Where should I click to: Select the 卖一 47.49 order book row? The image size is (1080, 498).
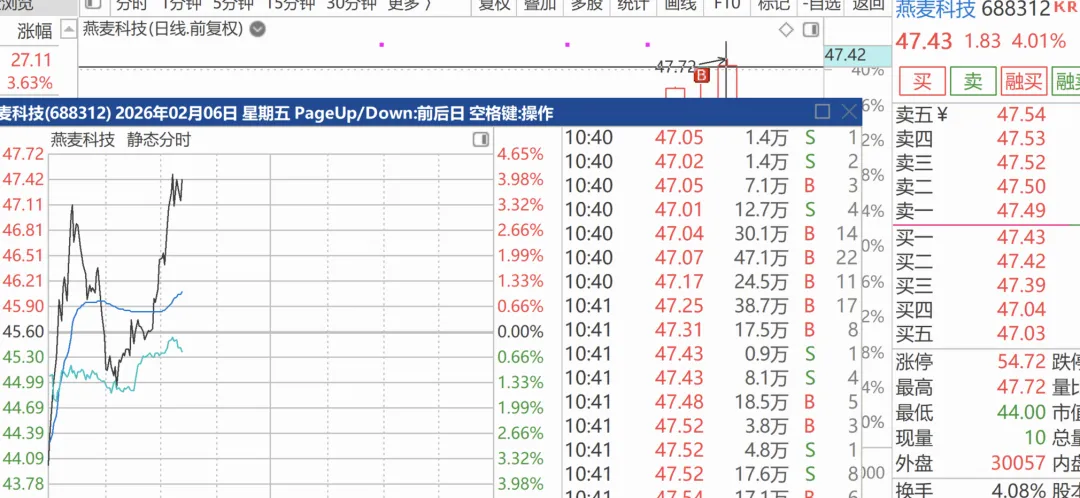986,211
